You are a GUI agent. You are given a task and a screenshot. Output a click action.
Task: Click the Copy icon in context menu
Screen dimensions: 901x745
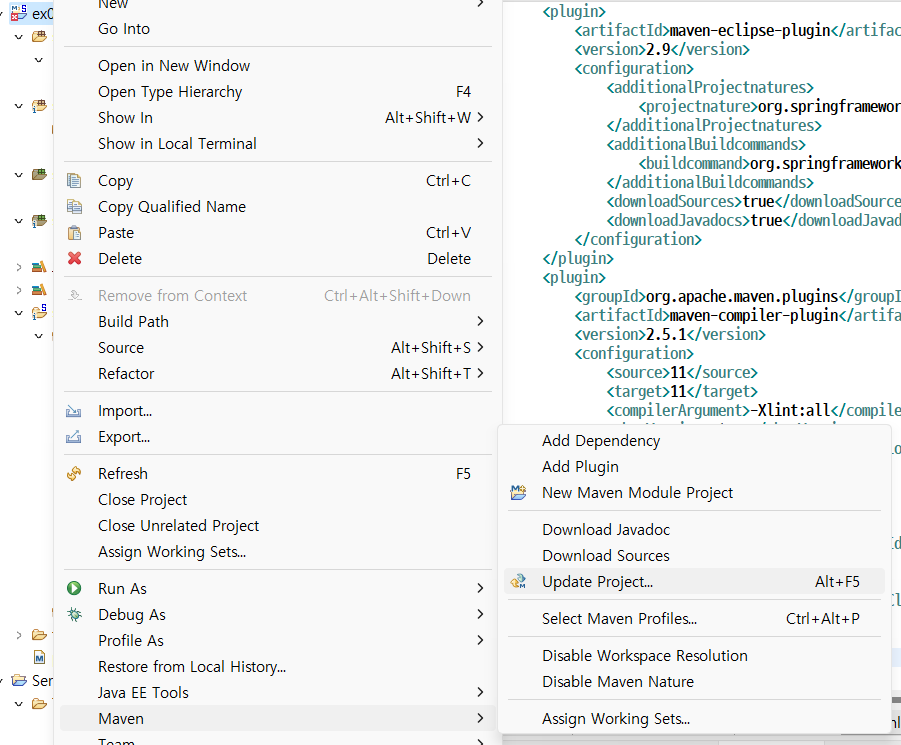(x=74, y=181)
